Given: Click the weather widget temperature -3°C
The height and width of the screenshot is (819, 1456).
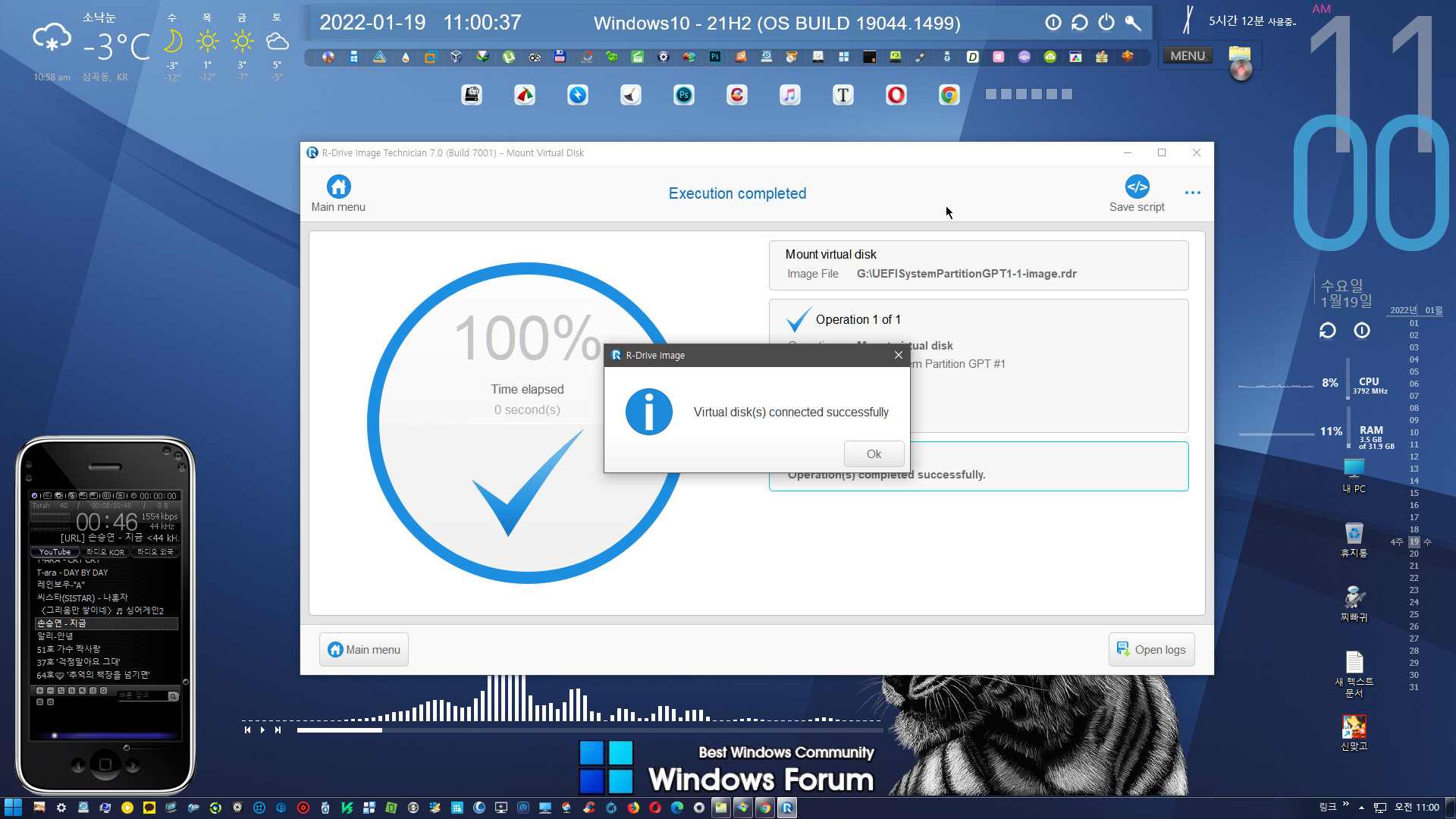Looking at the screenshot, I should 116,47.
